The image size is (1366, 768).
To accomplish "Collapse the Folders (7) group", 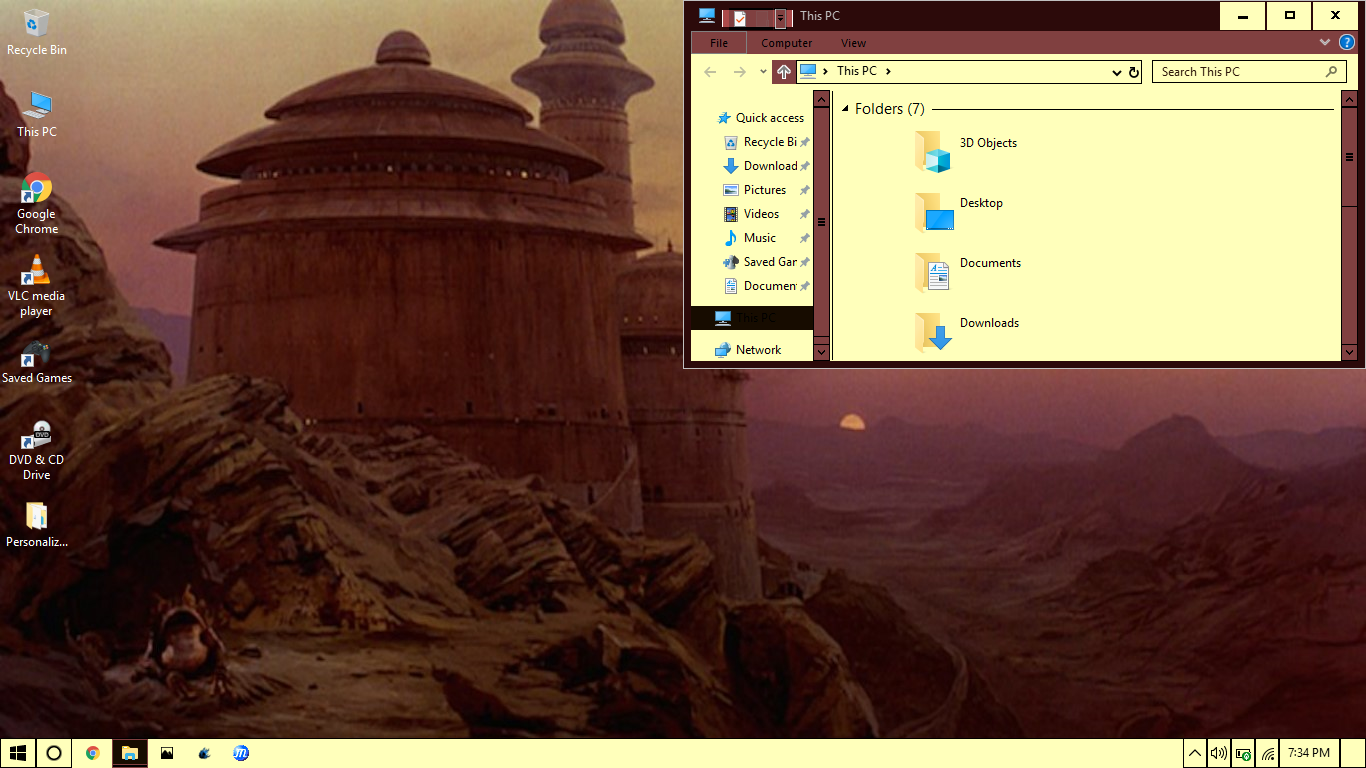I will point(846,109).
